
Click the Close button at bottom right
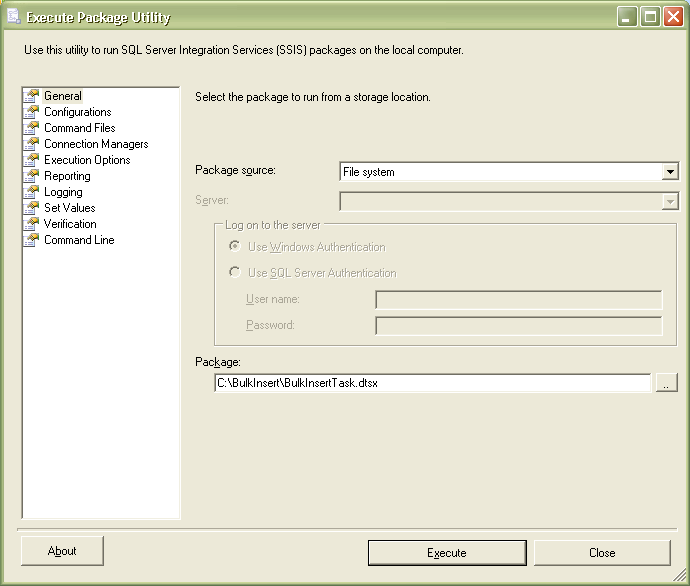(602, 553)
